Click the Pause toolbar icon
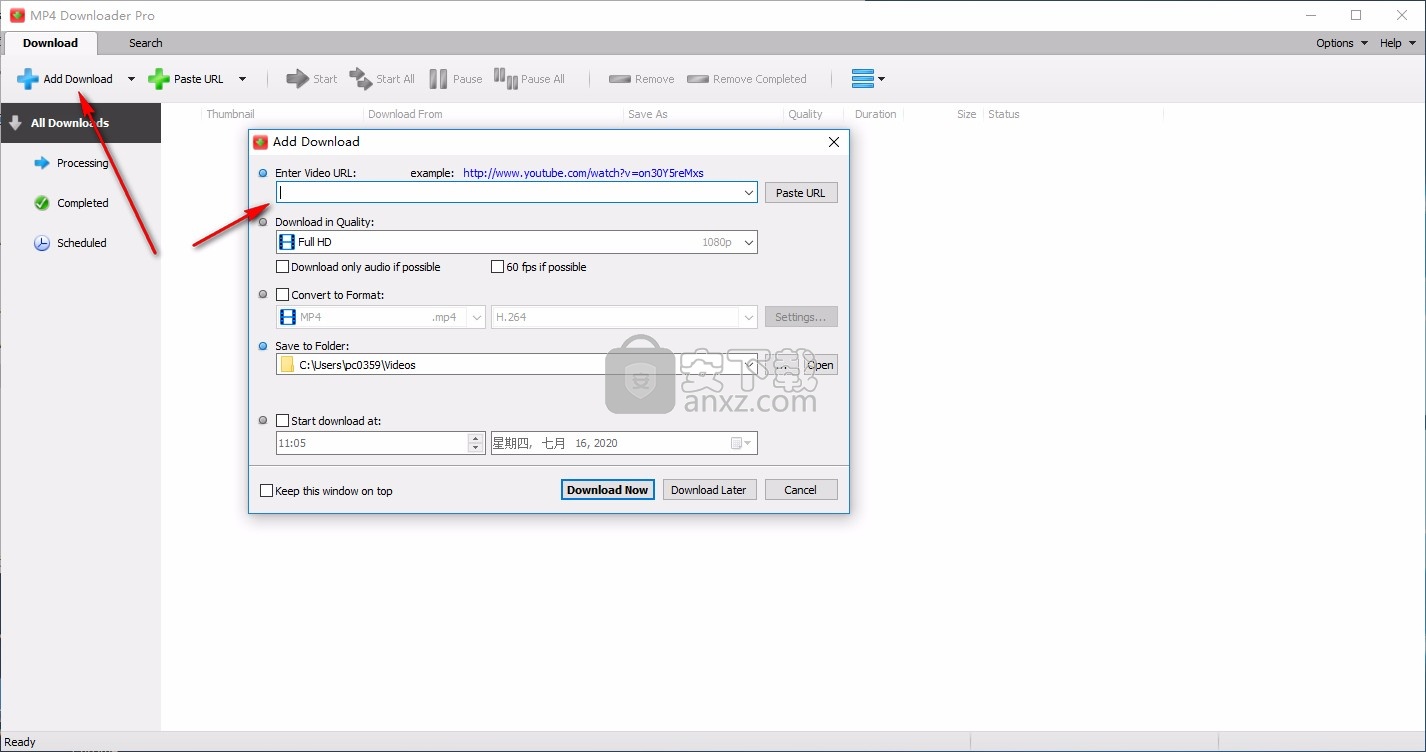The image size is (1426, 752). coord(438,79)
